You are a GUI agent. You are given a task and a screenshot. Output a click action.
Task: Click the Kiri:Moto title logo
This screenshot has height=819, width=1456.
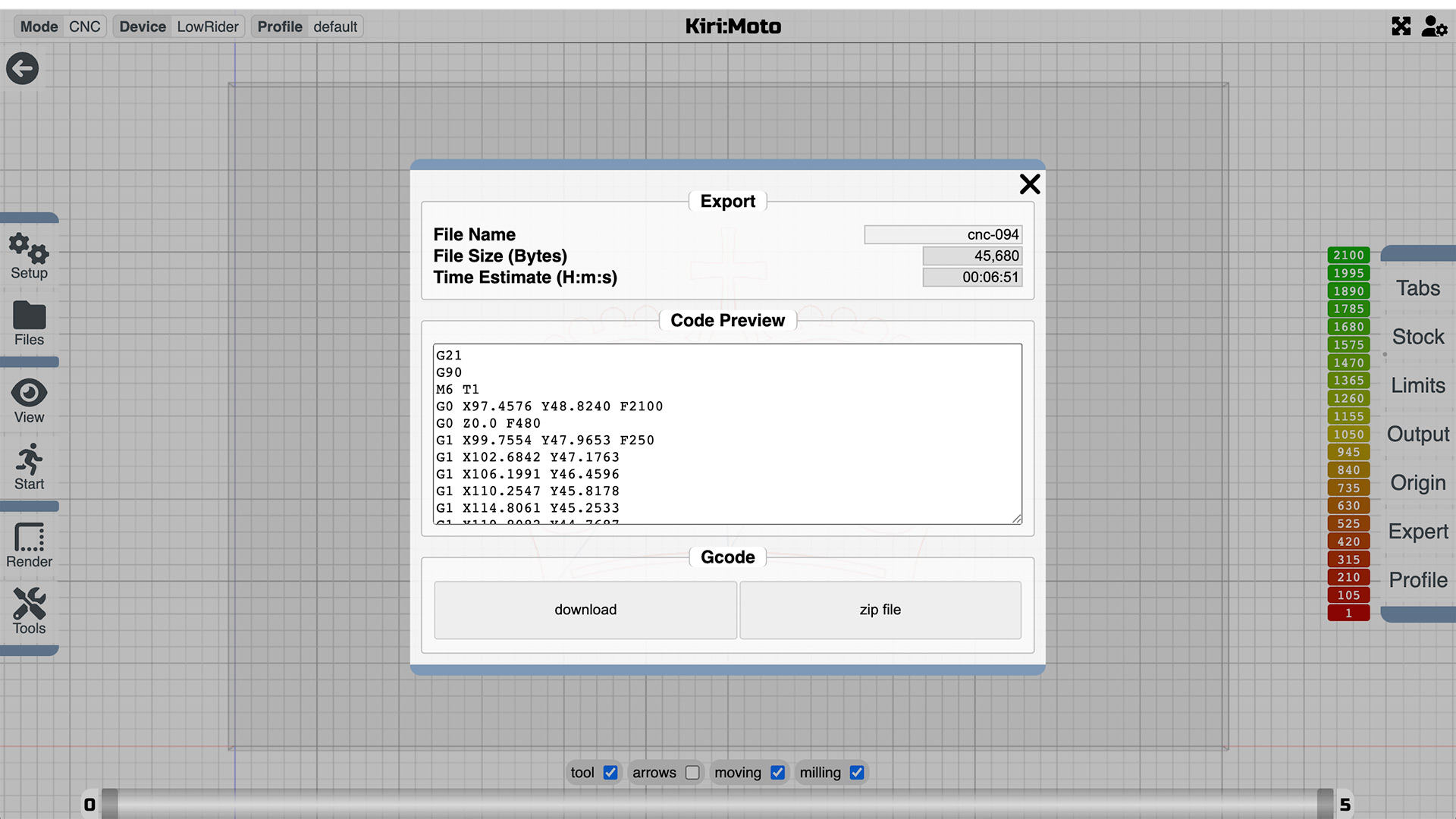pos(733,27)
